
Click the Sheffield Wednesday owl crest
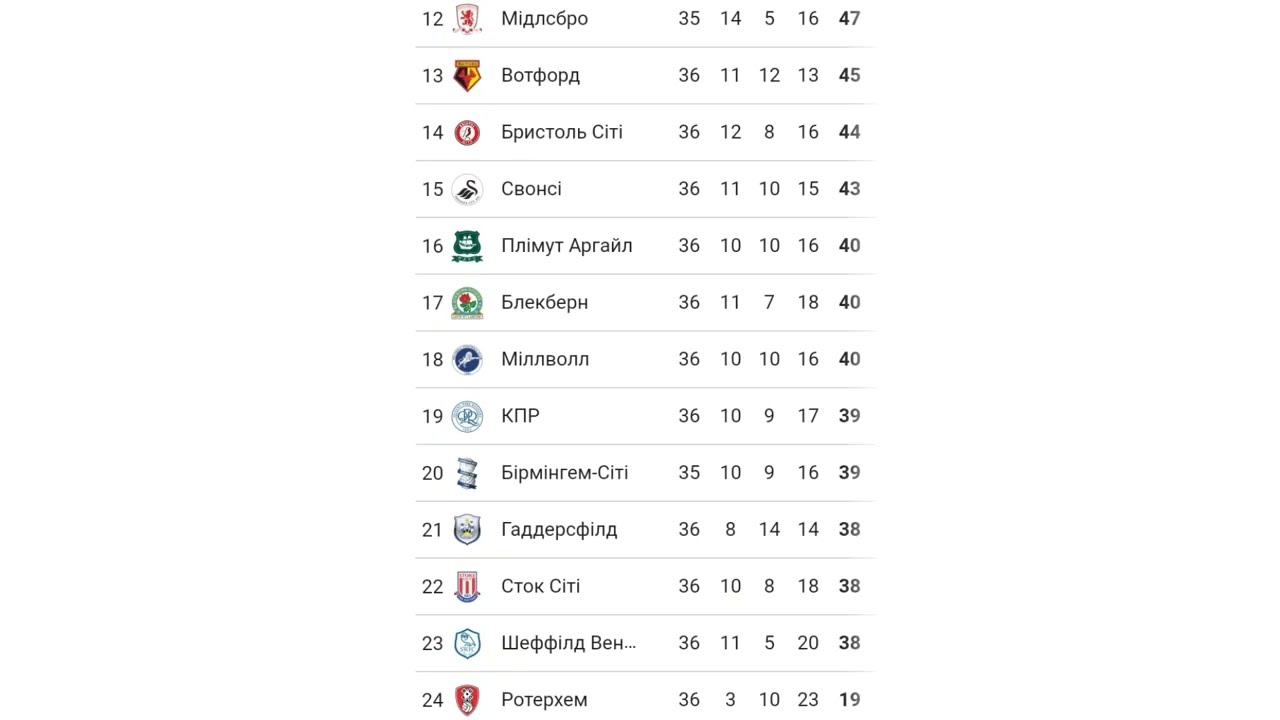[x=467, y=643]
